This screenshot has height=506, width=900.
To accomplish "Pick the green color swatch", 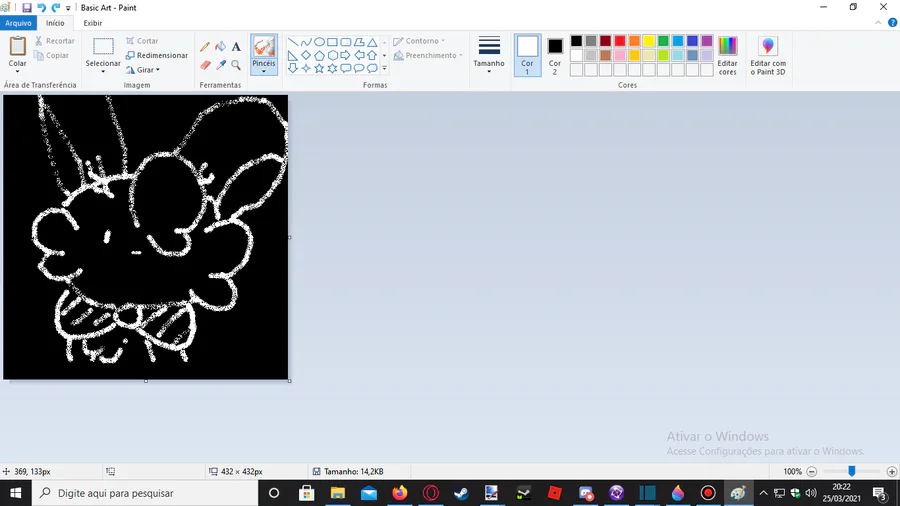I will point(663,41).
